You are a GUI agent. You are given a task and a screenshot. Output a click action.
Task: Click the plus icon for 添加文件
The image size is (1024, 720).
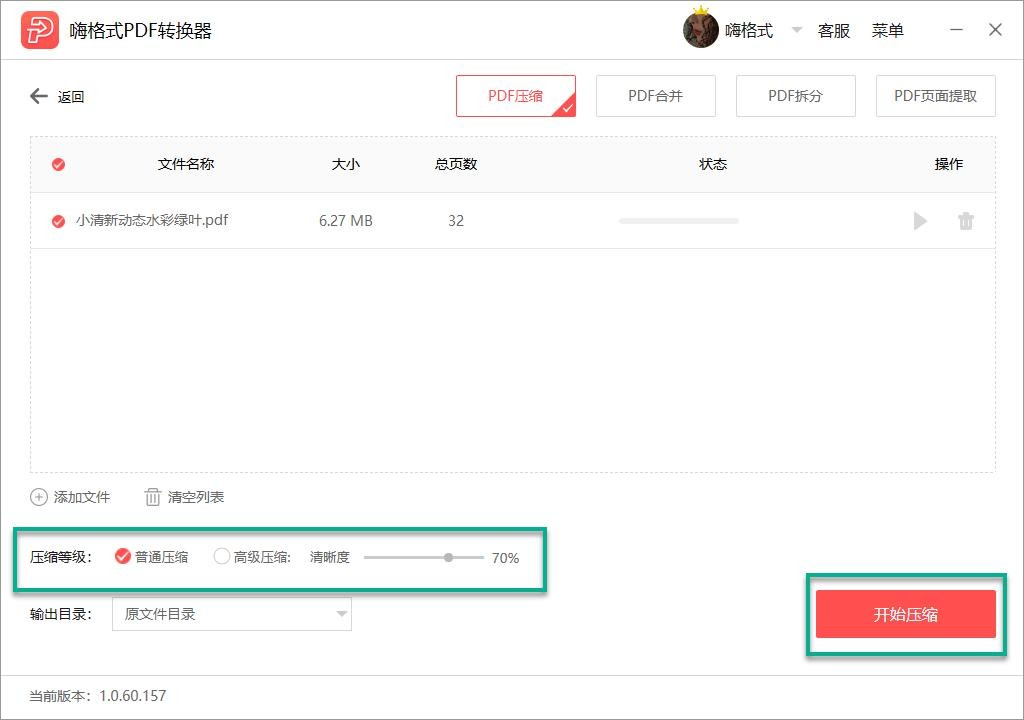coord(39,497)
